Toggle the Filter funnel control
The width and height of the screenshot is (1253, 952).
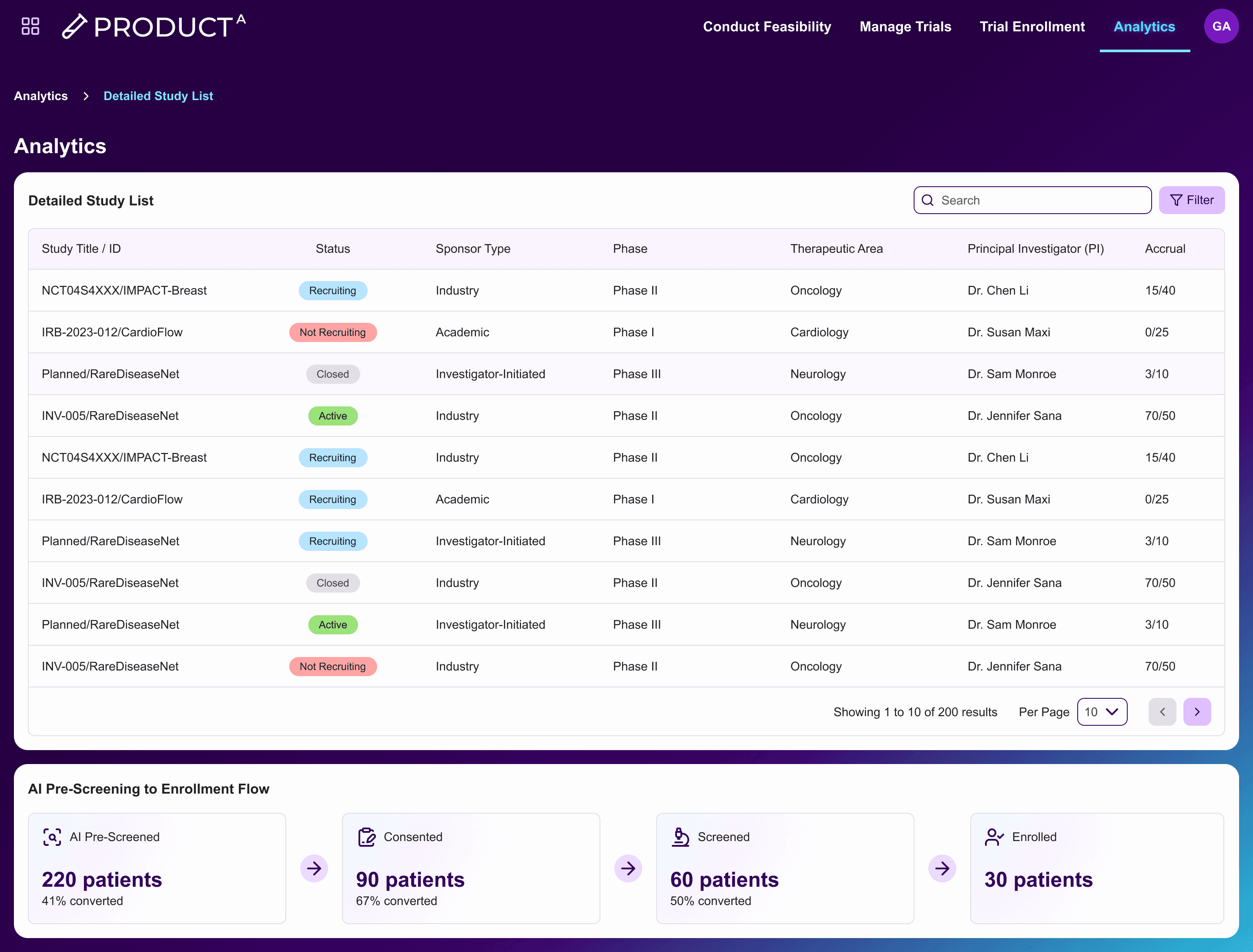pos(1192,200)
